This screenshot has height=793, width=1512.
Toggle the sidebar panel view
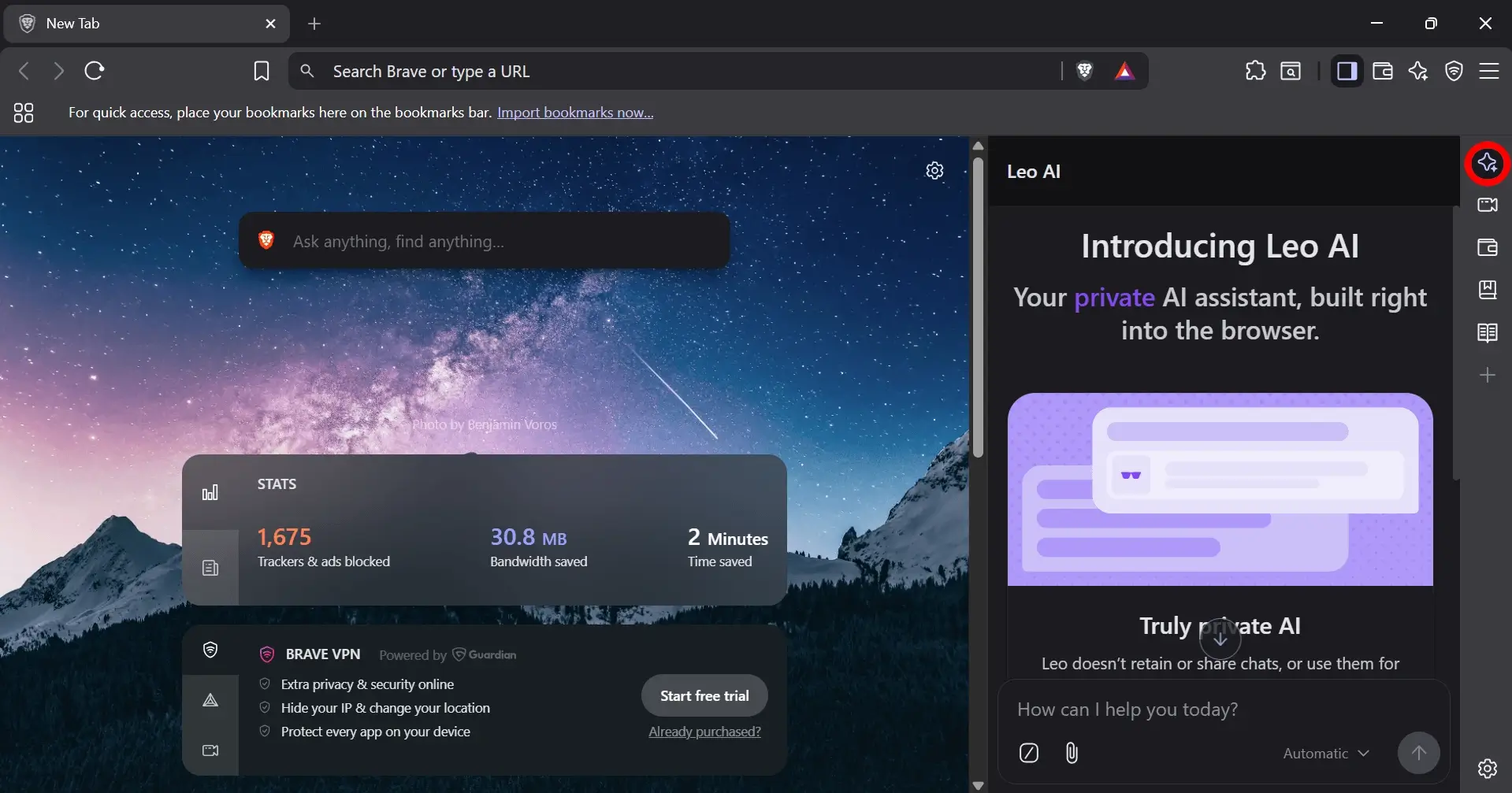pos(1347,71)
